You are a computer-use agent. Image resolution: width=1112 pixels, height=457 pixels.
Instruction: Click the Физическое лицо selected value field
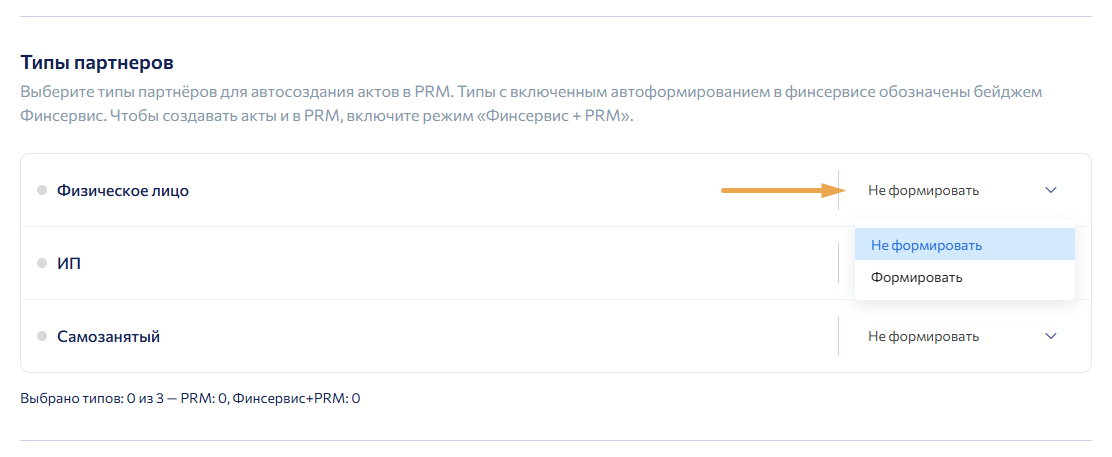923,190
